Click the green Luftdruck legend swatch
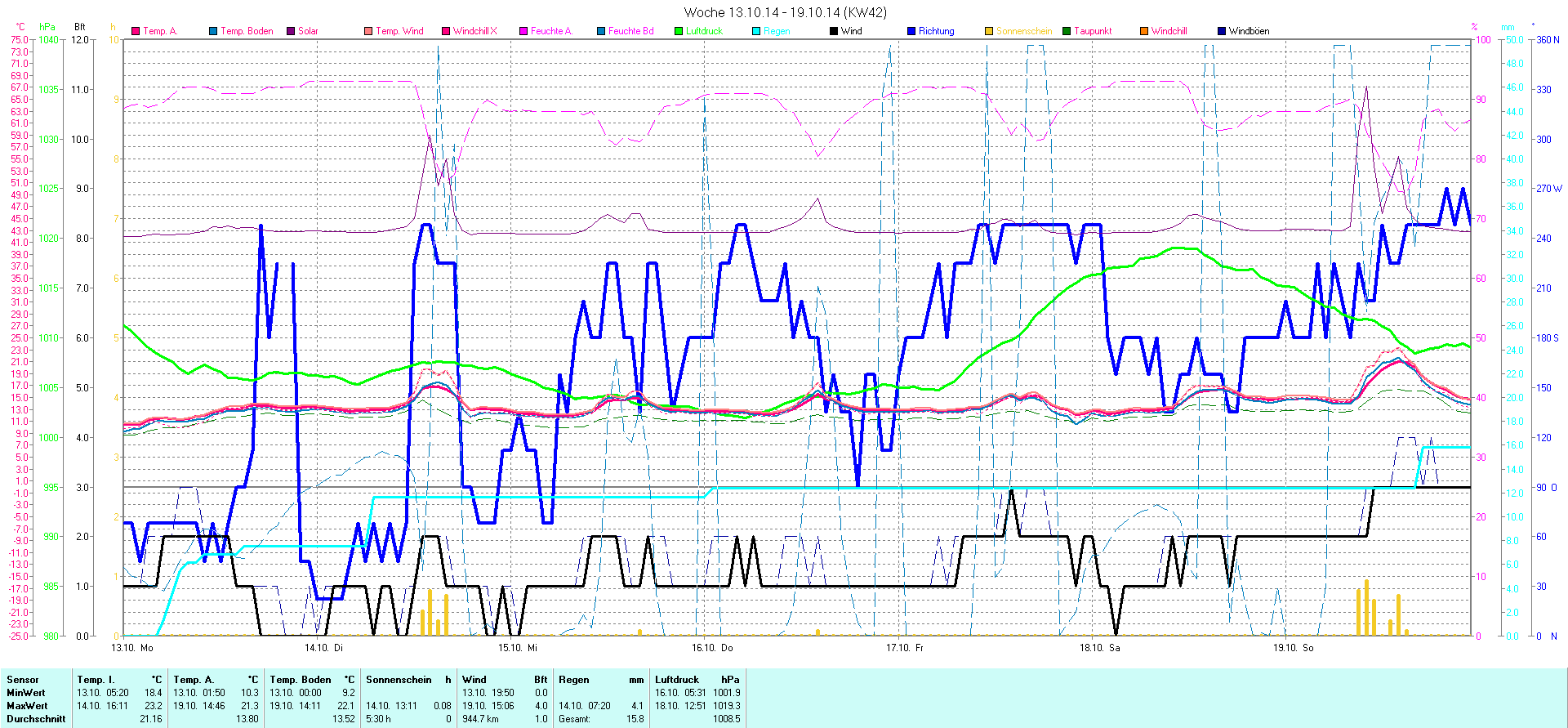 [x=679, y=31]
